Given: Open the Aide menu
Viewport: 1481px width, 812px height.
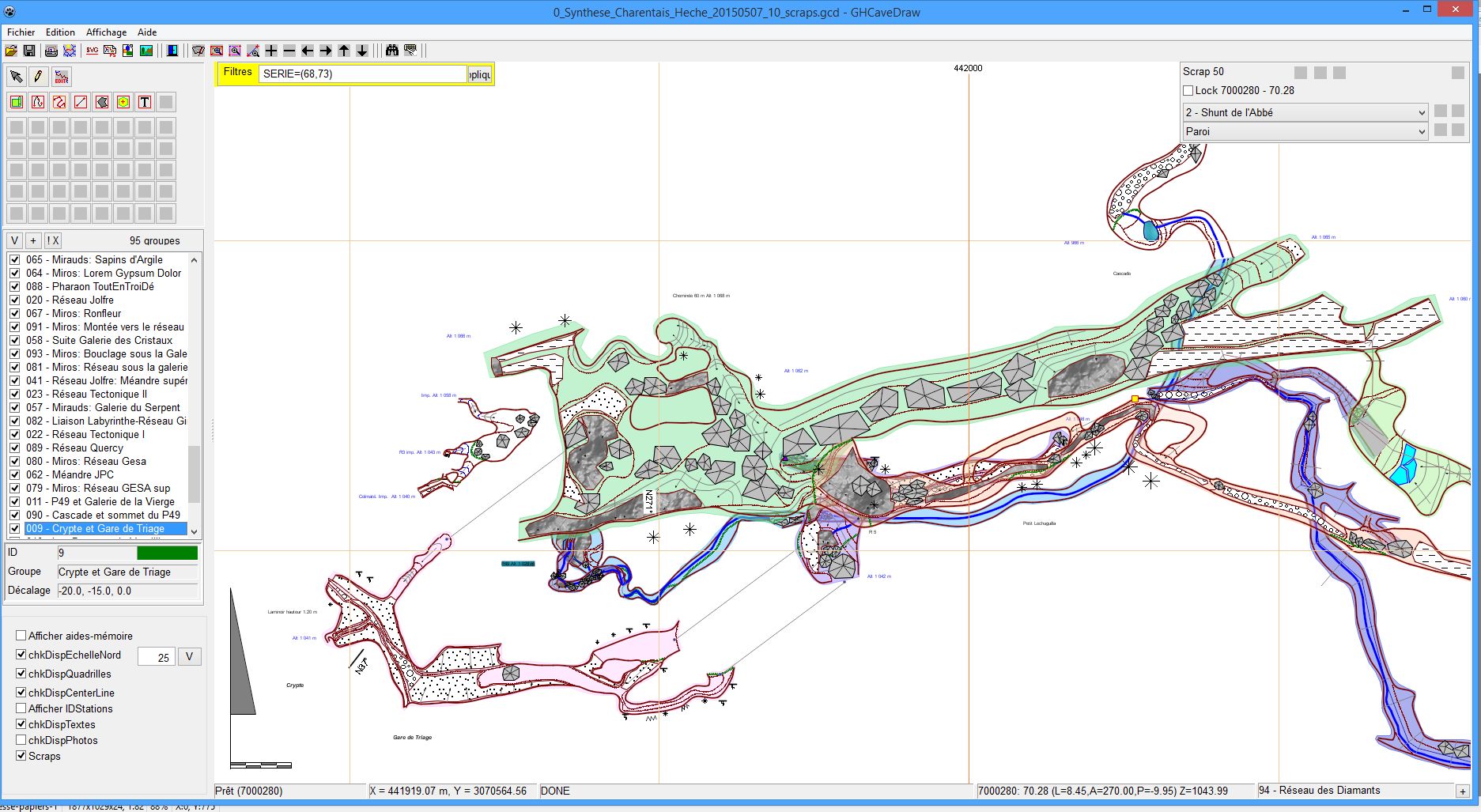Looking at the screenshot, I should (147, 32).
